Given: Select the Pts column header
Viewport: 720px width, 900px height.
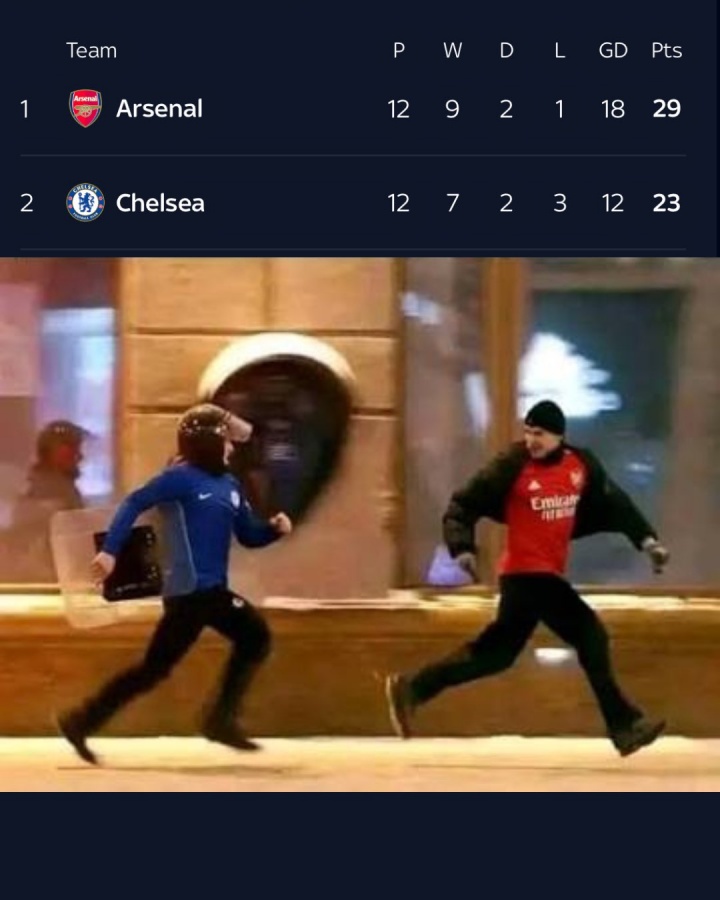Looking at the screenshot, I should [x=667, y=51].
